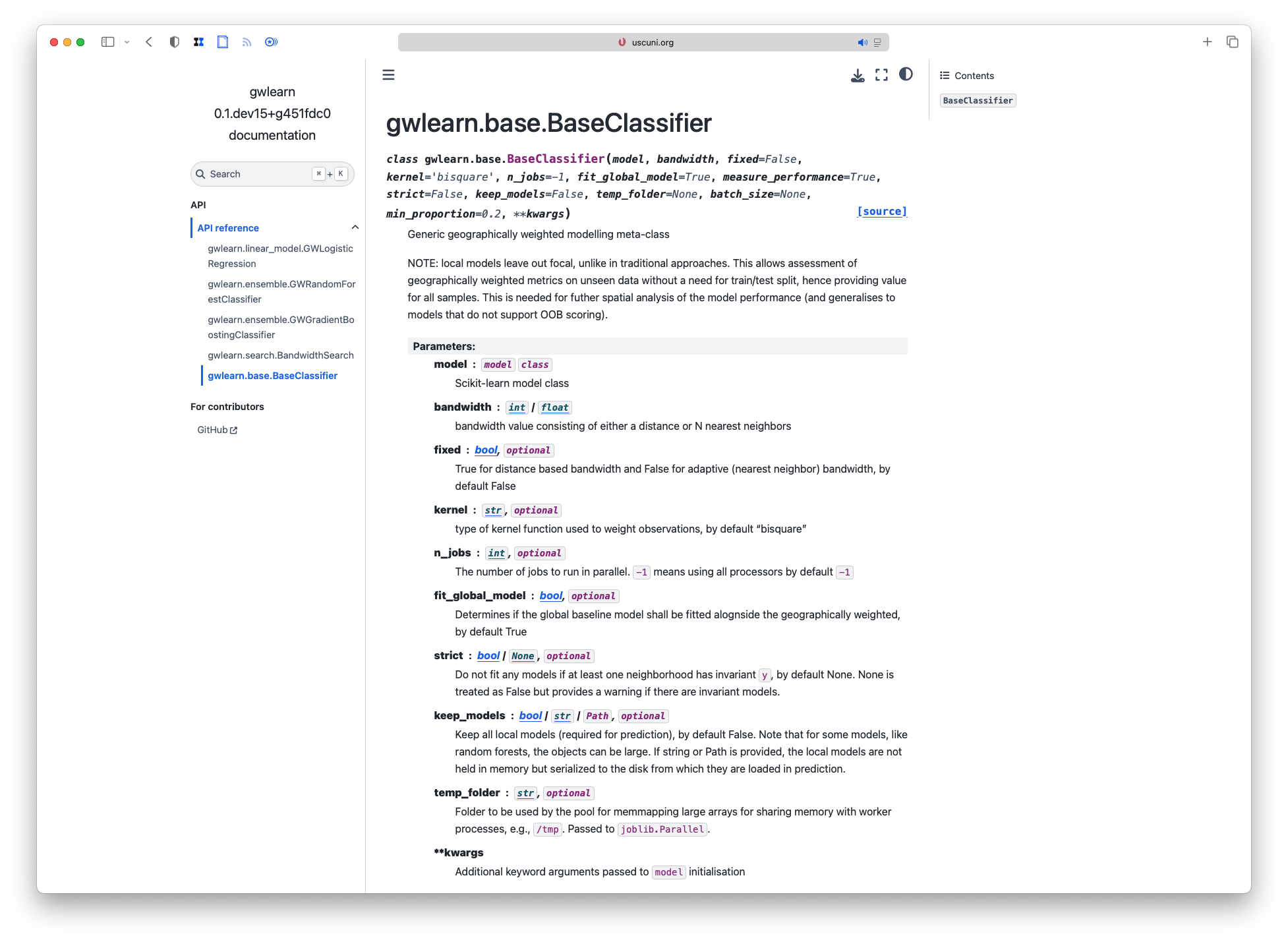Open the tab overview icon
1288x942 pixels.
[x=1232, y=42]
